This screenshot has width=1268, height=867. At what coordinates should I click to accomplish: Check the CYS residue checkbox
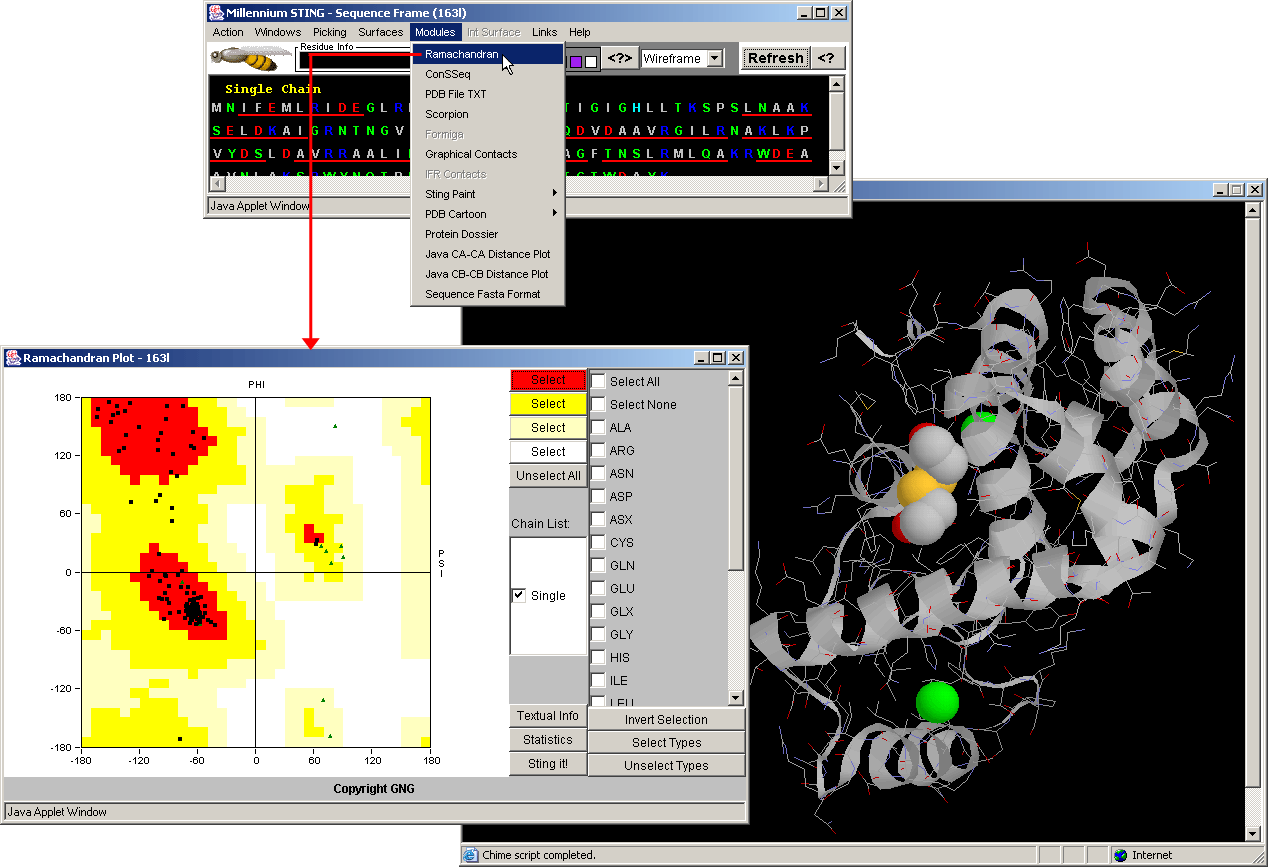[598, 542]
